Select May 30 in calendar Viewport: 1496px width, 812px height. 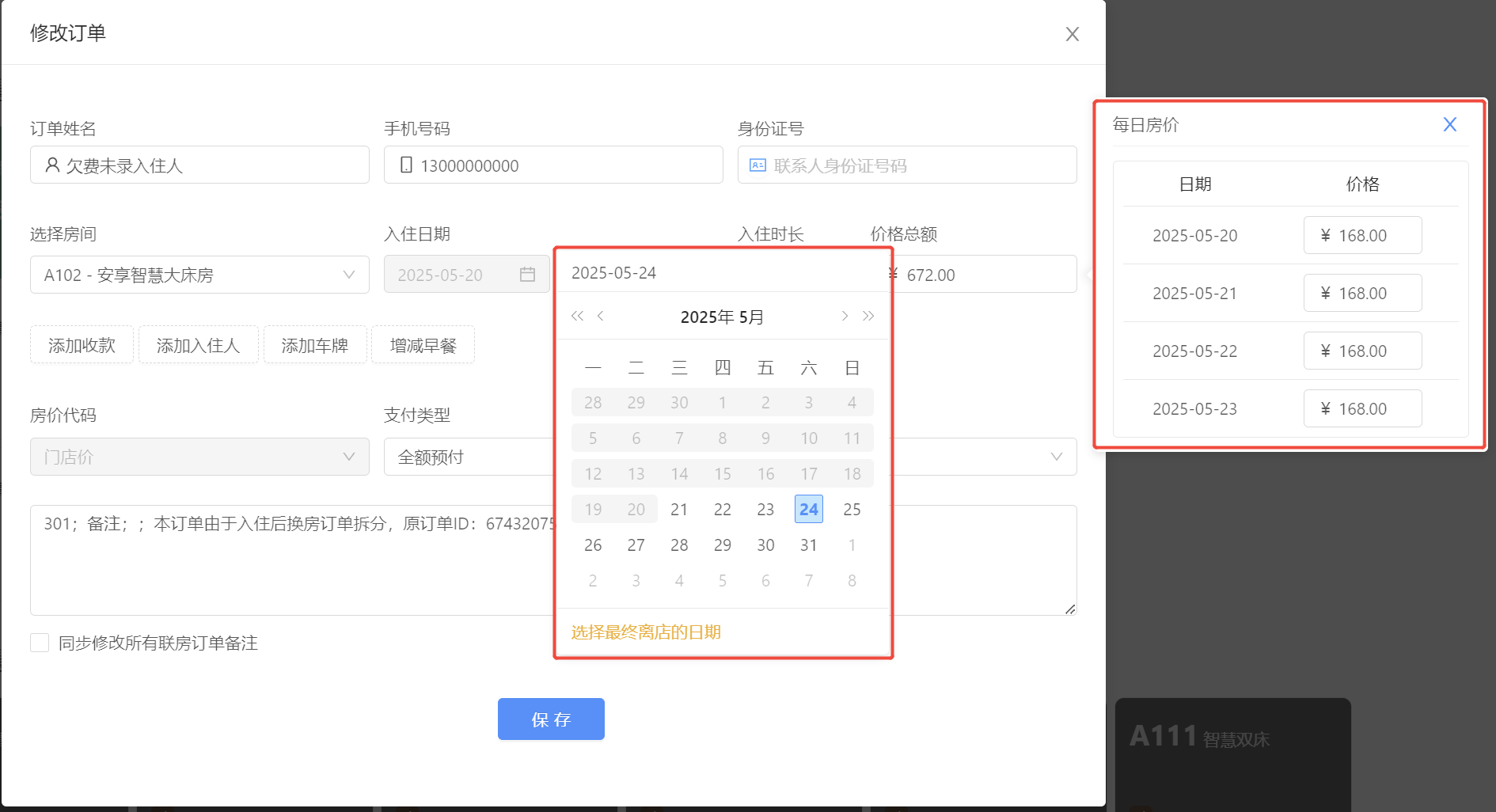point(765,544)
